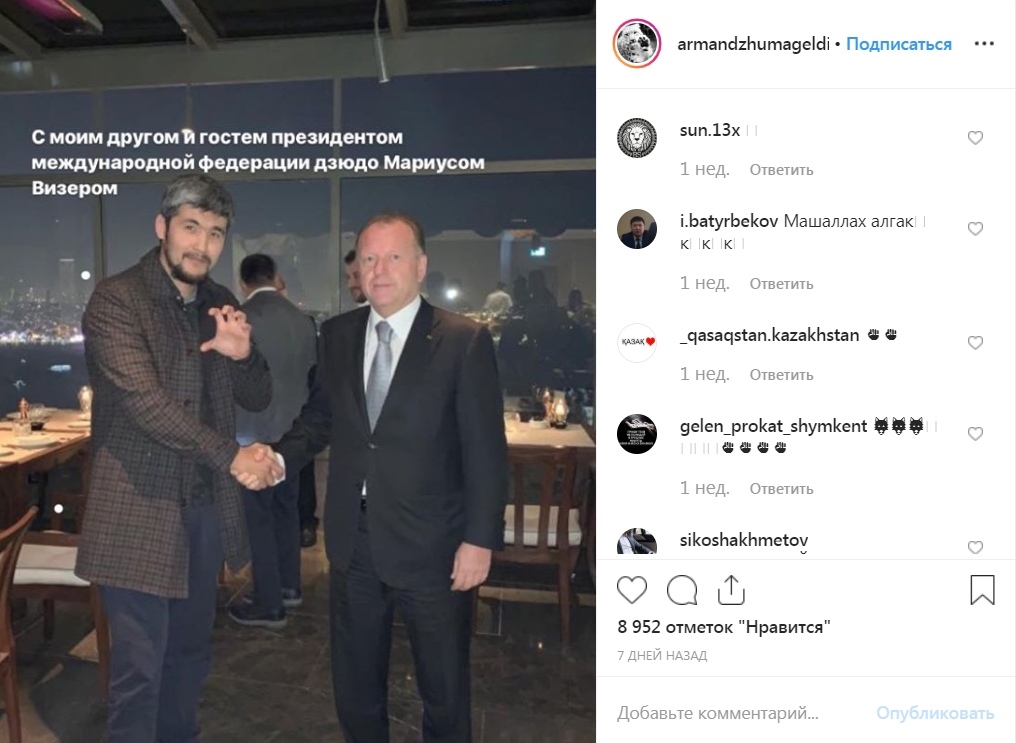The height and width of the screenshot is (743, 1016).
Task: Open armandzhumageldi profile avatar
Action: tap(637, 43)
